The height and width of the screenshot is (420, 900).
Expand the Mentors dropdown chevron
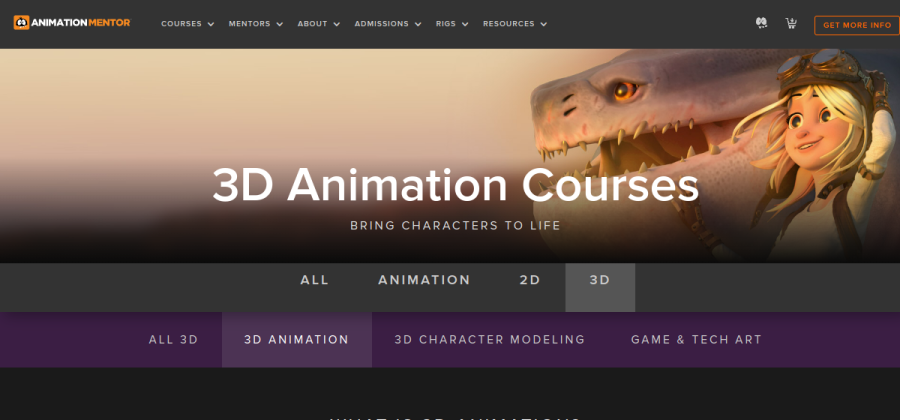click(x=280, y=24)
